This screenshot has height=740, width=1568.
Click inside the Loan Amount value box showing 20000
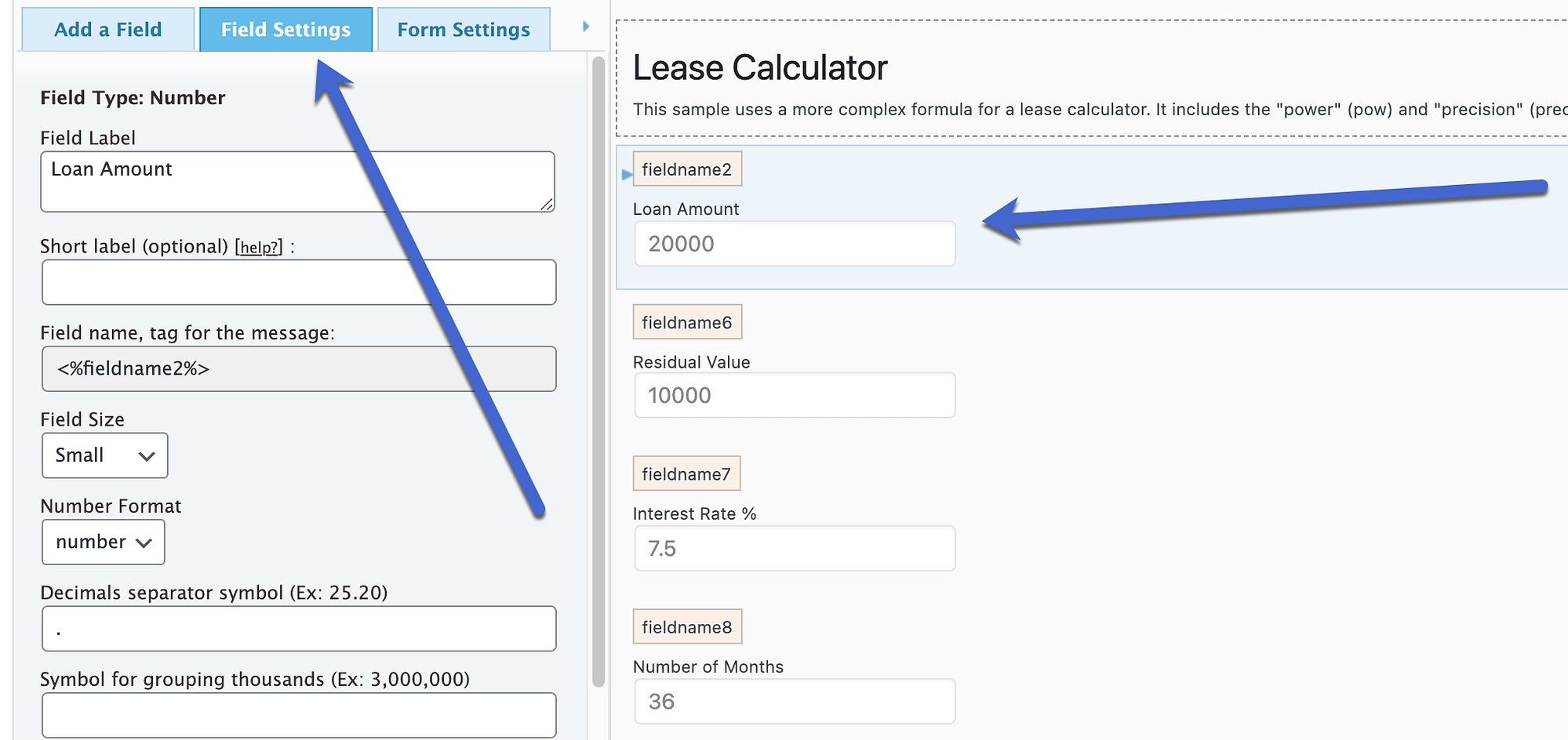click(x=793, y=243)
